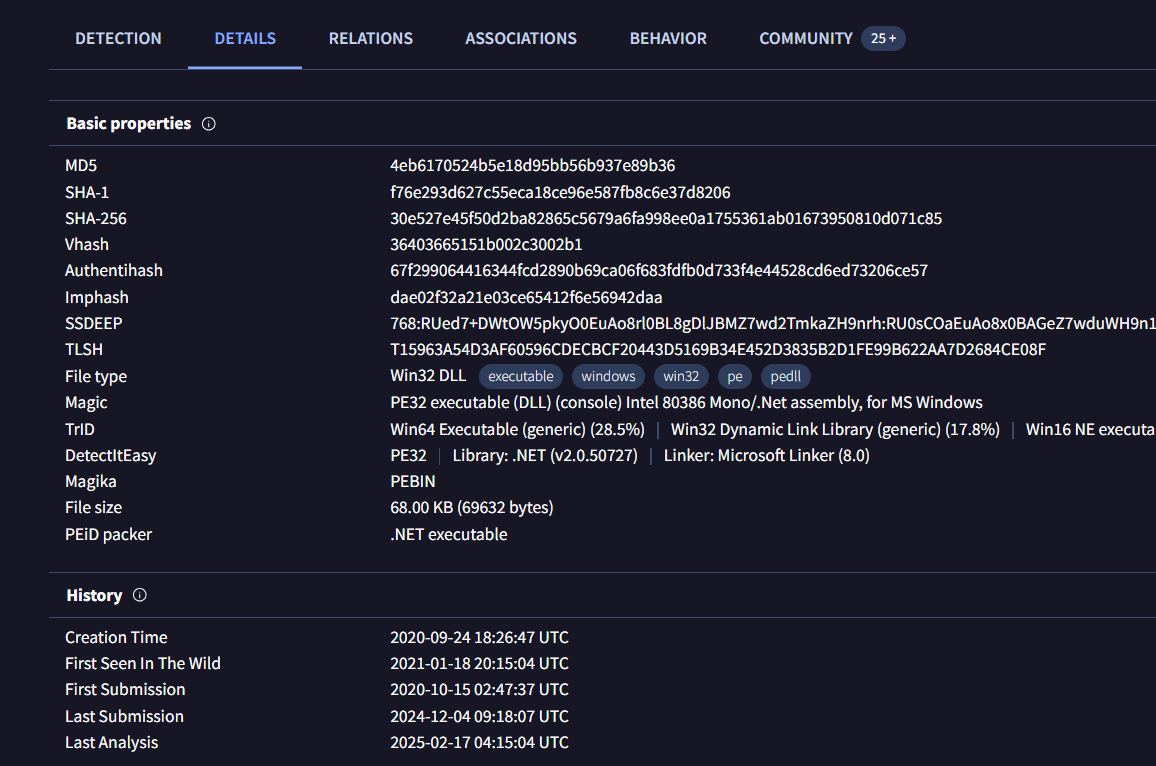1156x766 pixels.
Task: Click First Seen In The Wild 2021-01-18 date
Action: point(479,664)
